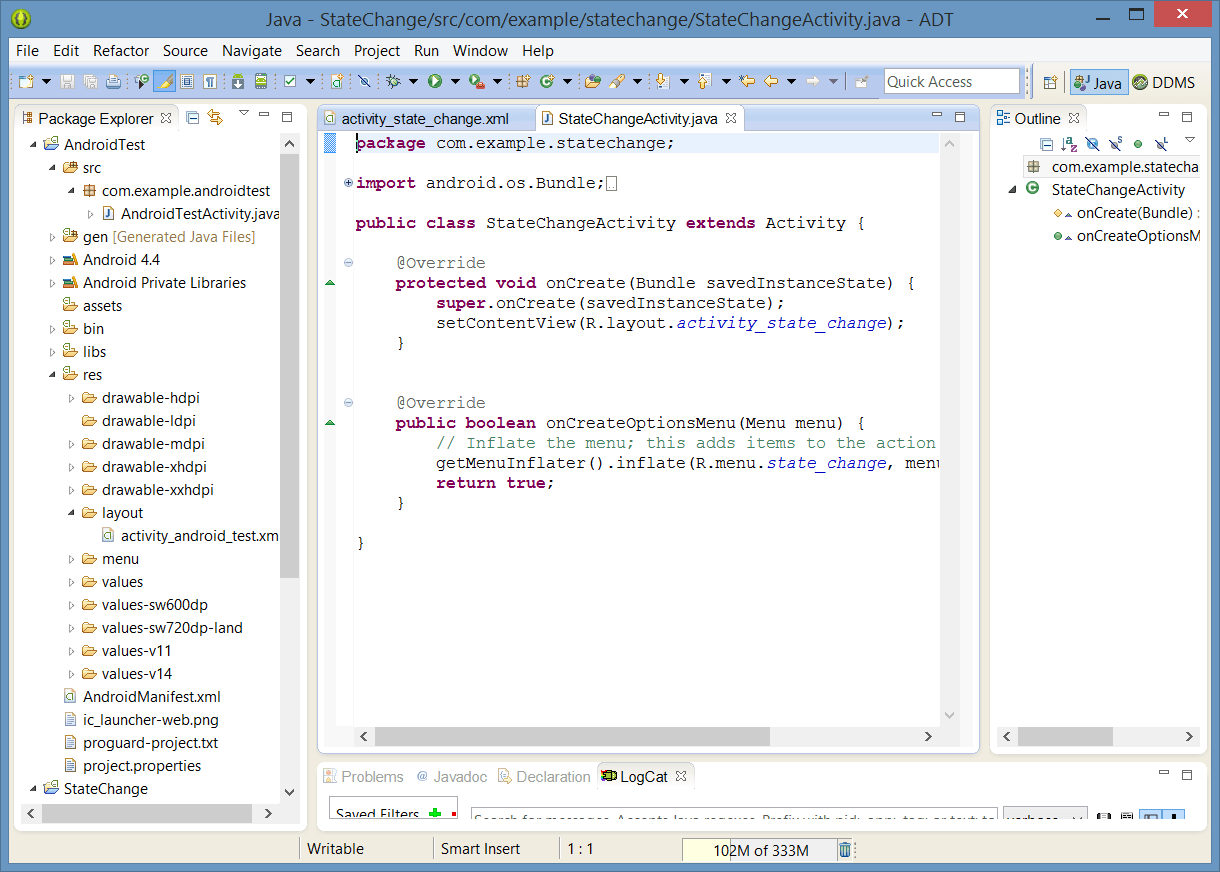Open the Refactor menu

click(121, 51)
